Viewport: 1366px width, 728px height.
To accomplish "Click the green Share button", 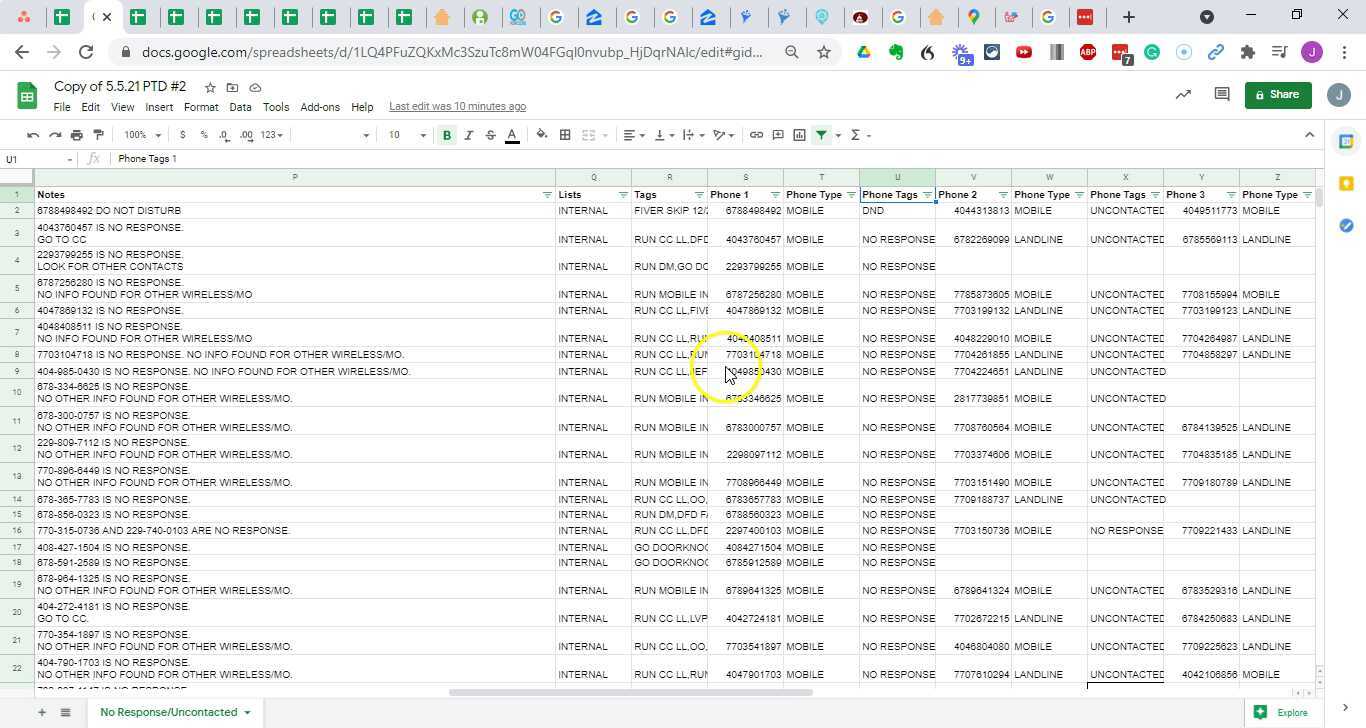I will coord(1277,95).
